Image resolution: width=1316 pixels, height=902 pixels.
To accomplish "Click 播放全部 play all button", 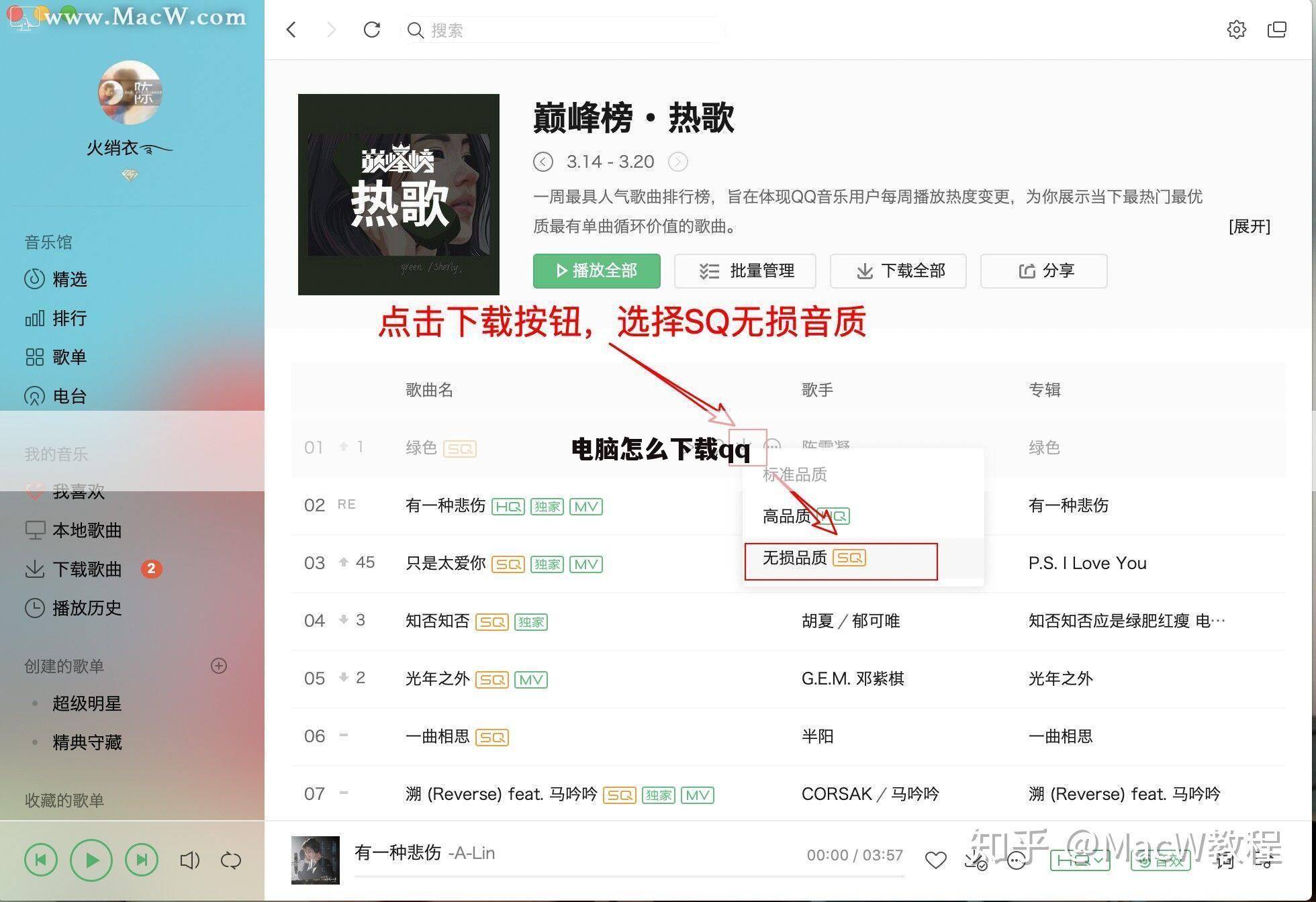I will 597,270.
